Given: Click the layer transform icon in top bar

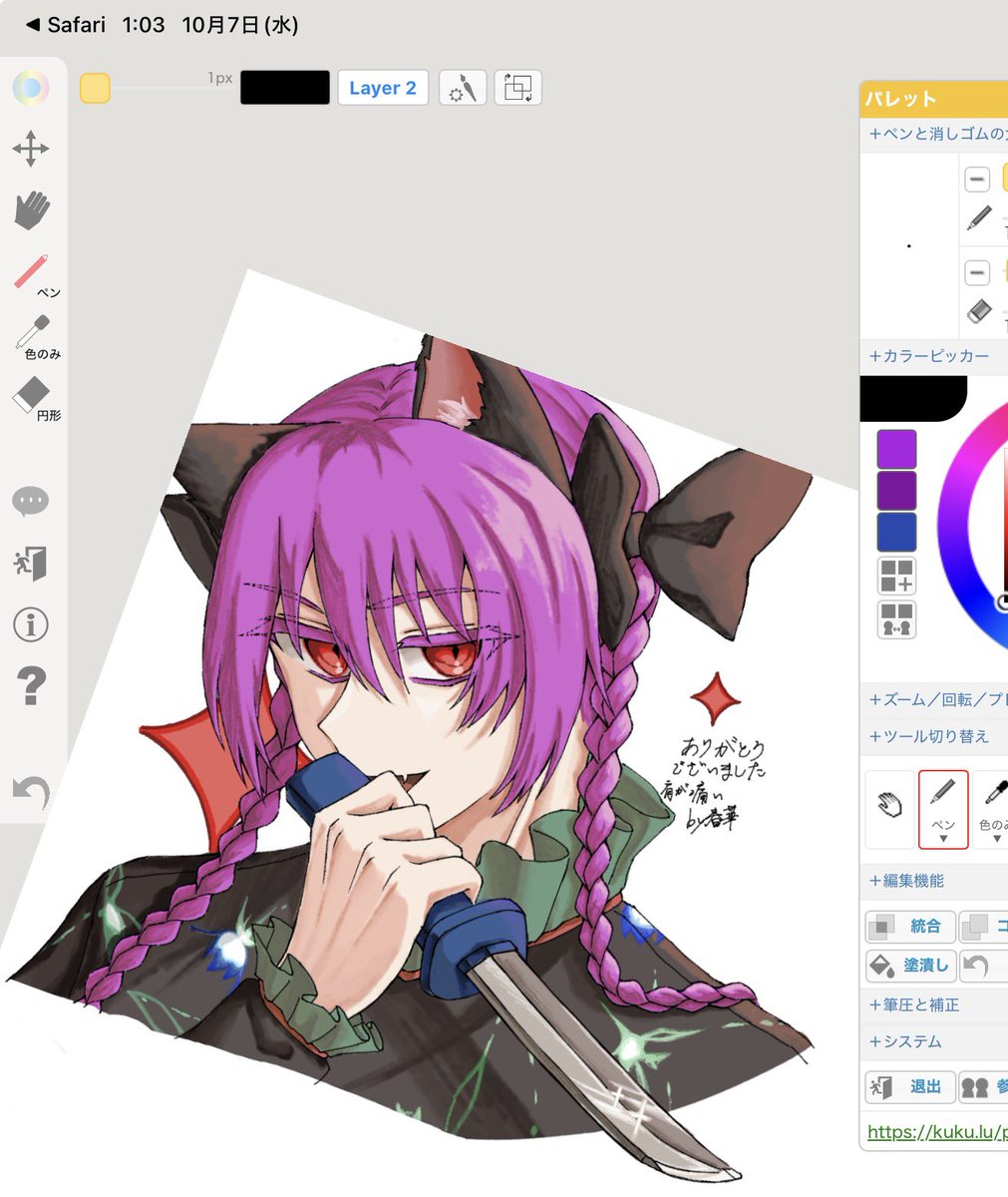Looking at the screenshot, I should [x=517, y=88].
